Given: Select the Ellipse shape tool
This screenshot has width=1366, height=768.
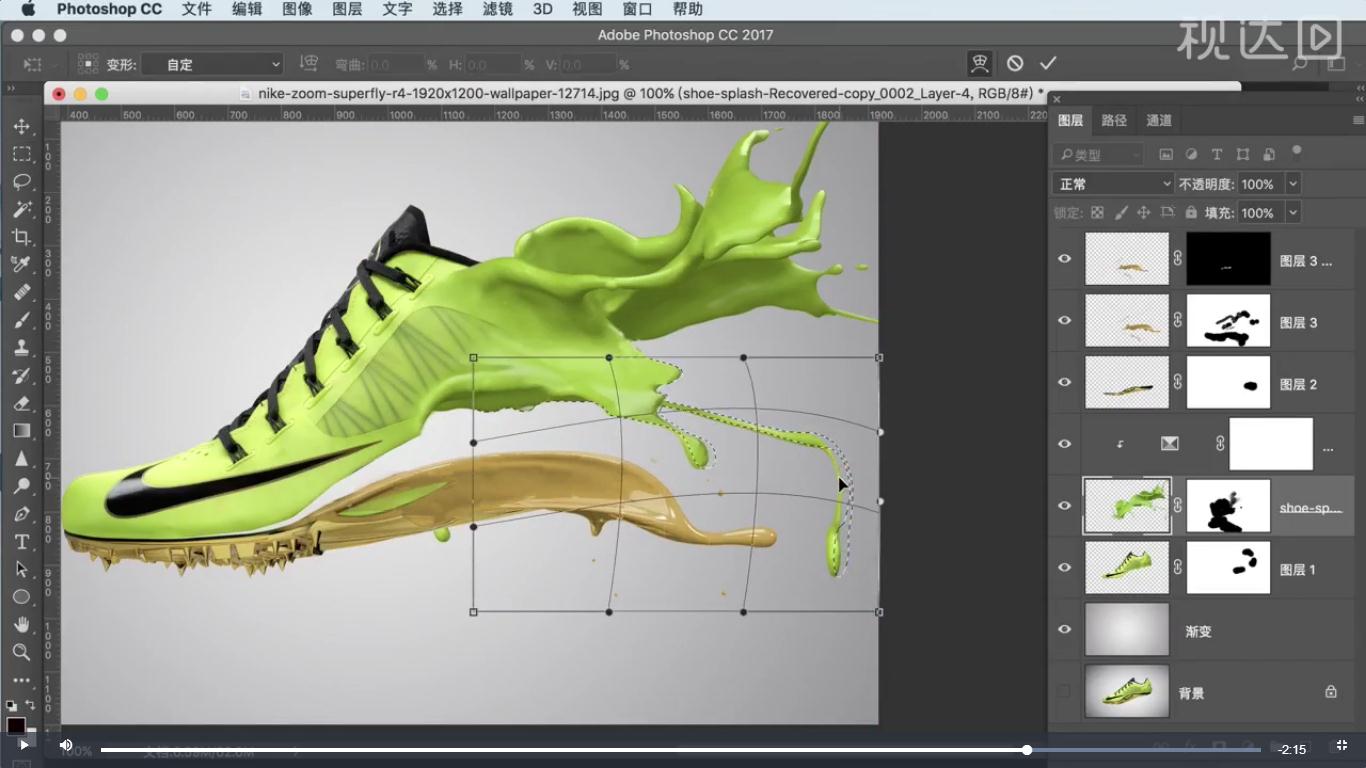Looking at the screenshot, I should [21, 597].
